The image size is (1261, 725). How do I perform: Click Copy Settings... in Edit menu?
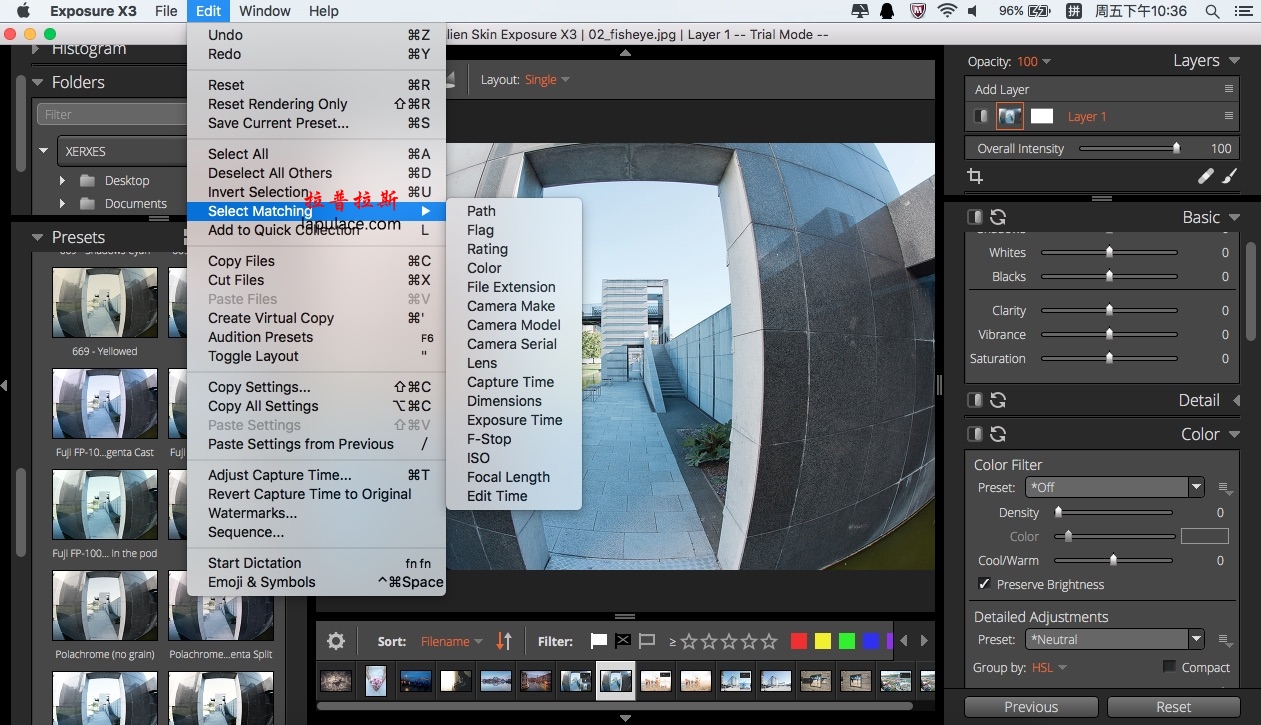[259, 387]
